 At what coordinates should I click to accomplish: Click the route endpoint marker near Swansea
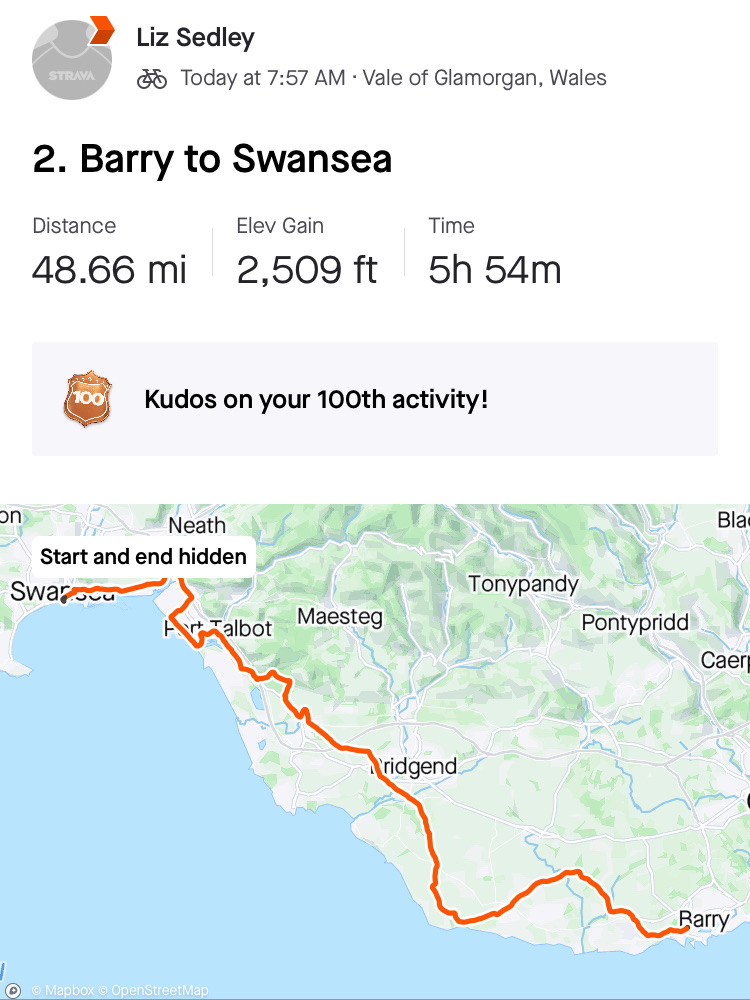click(x=64, y=599)
